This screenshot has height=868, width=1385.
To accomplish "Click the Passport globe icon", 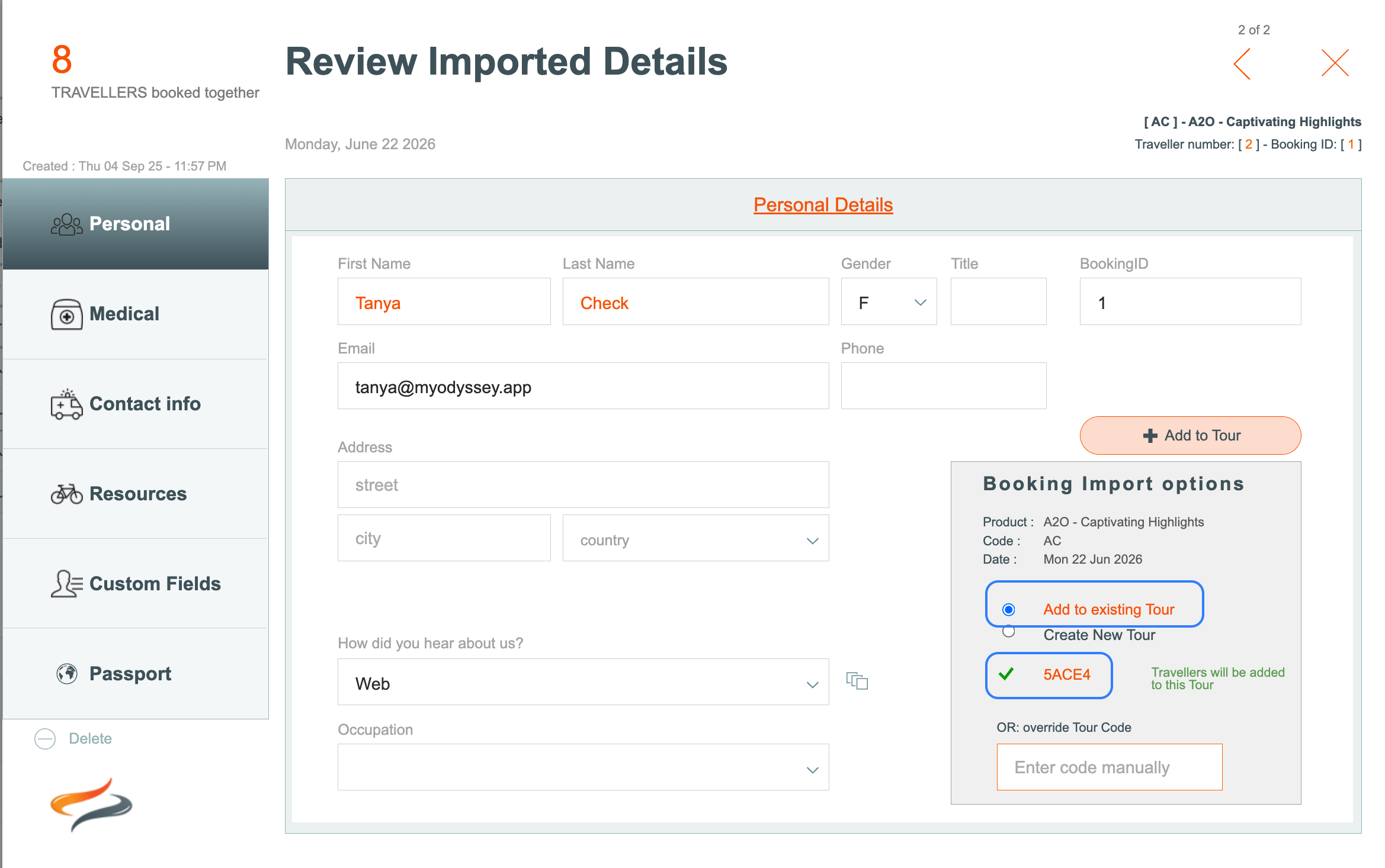I will click(66, 674).
